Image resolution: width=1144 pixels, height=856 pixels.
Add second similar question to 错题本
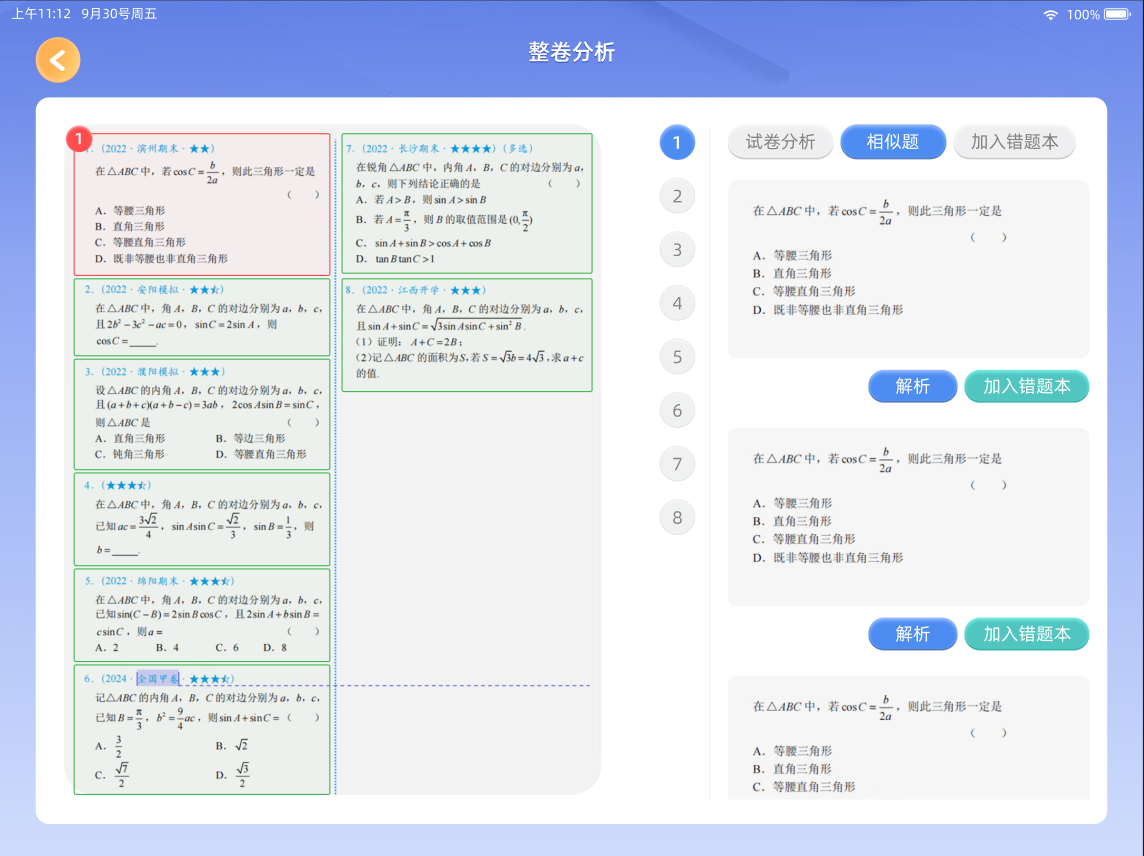1026,634
